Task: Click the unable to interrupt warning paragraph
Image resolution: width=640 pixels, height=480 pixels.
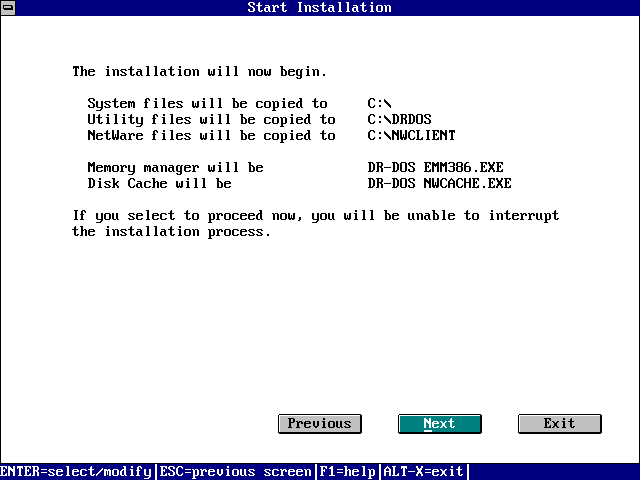Action: click(315, 224)
